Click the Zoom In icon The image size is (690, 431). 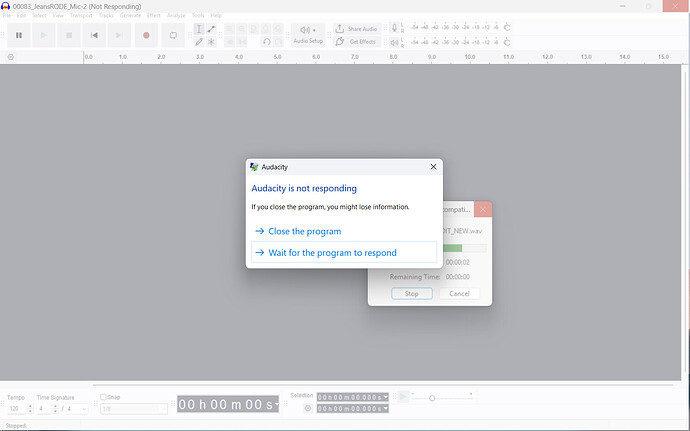tap(230, 29)
